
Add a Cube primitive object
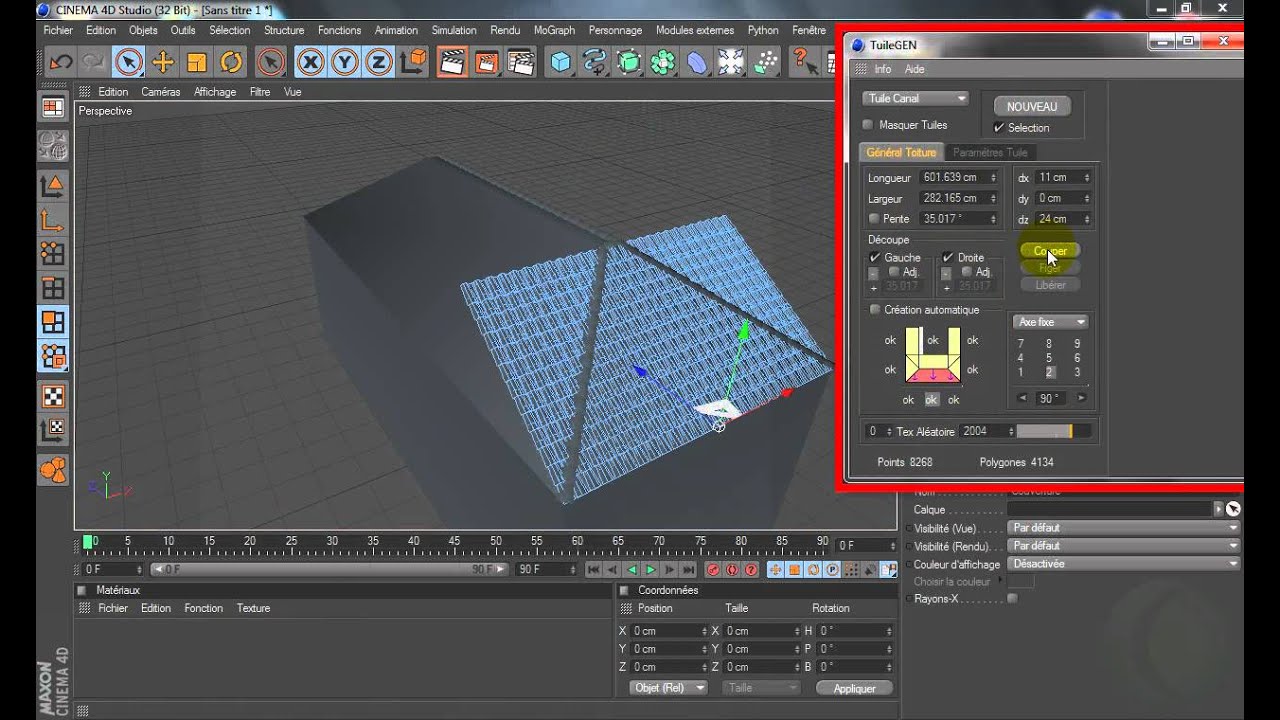pos(561,62)
